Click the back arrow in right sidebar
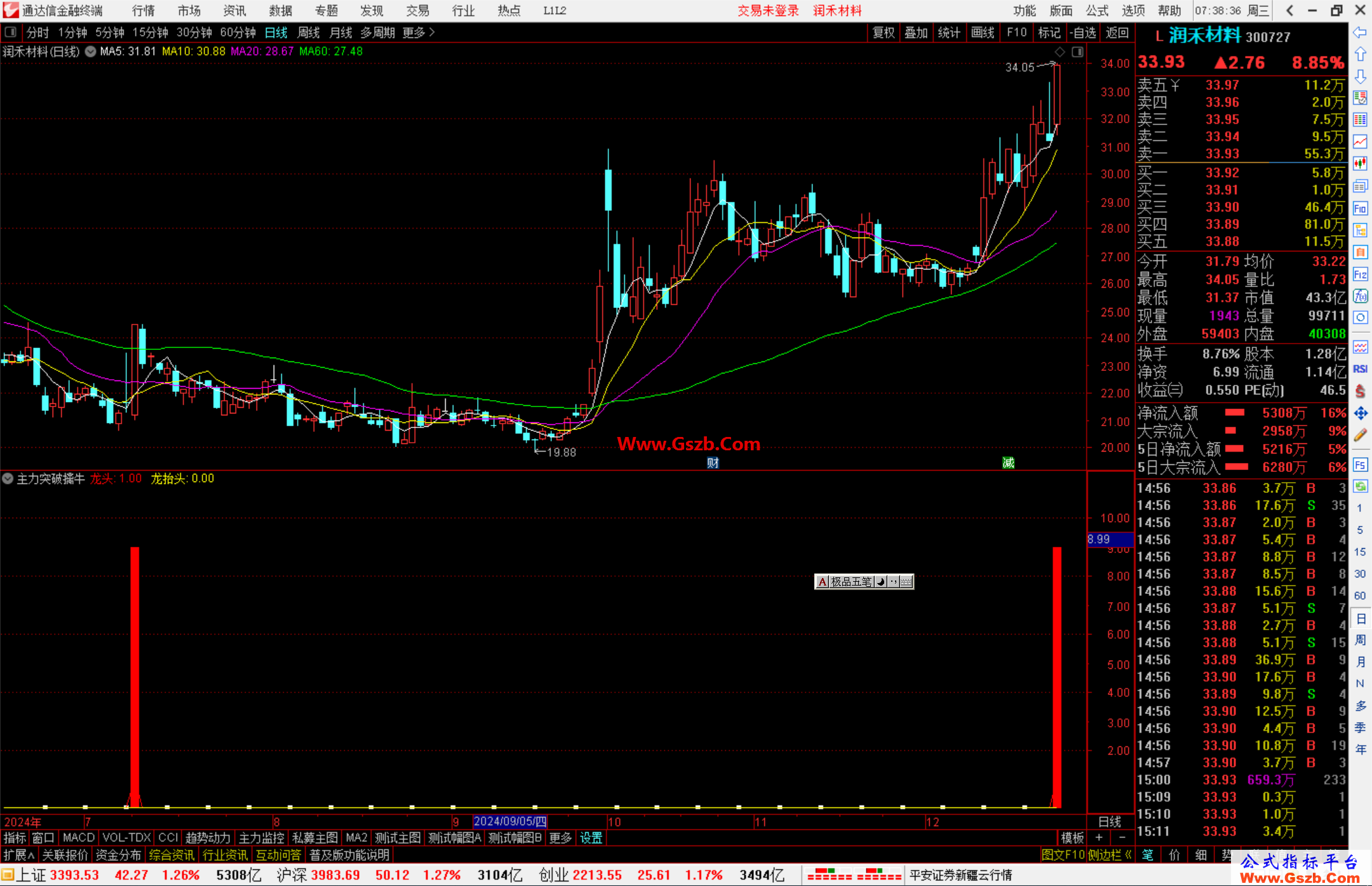This screenshot has width=1372, height=886. (1360, 32)
